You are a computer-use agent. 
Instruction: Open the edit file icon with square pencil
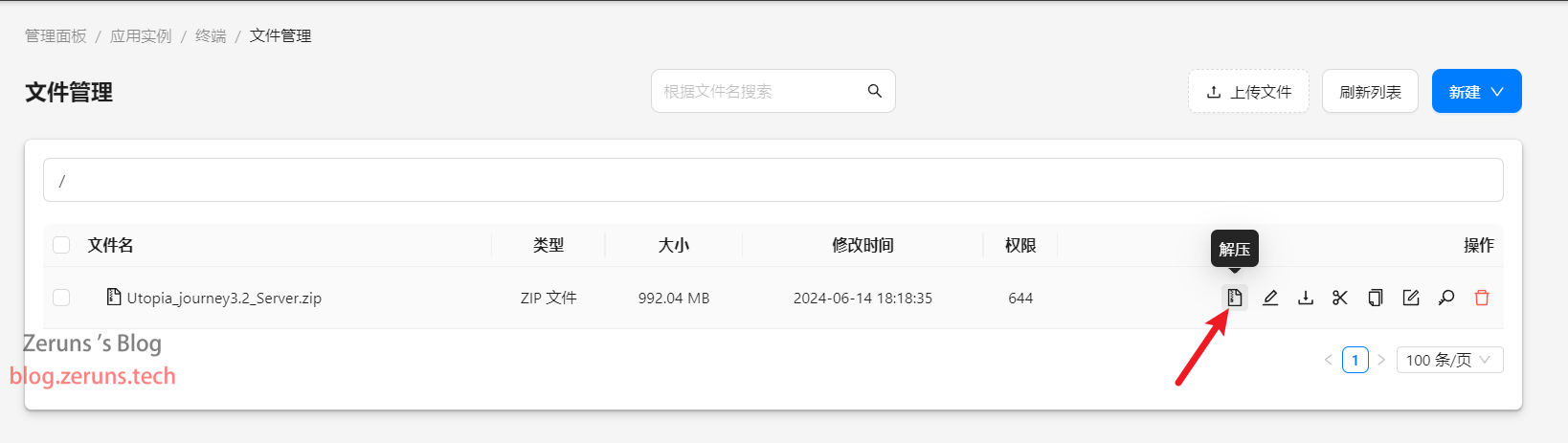[x=1411, y=298]
